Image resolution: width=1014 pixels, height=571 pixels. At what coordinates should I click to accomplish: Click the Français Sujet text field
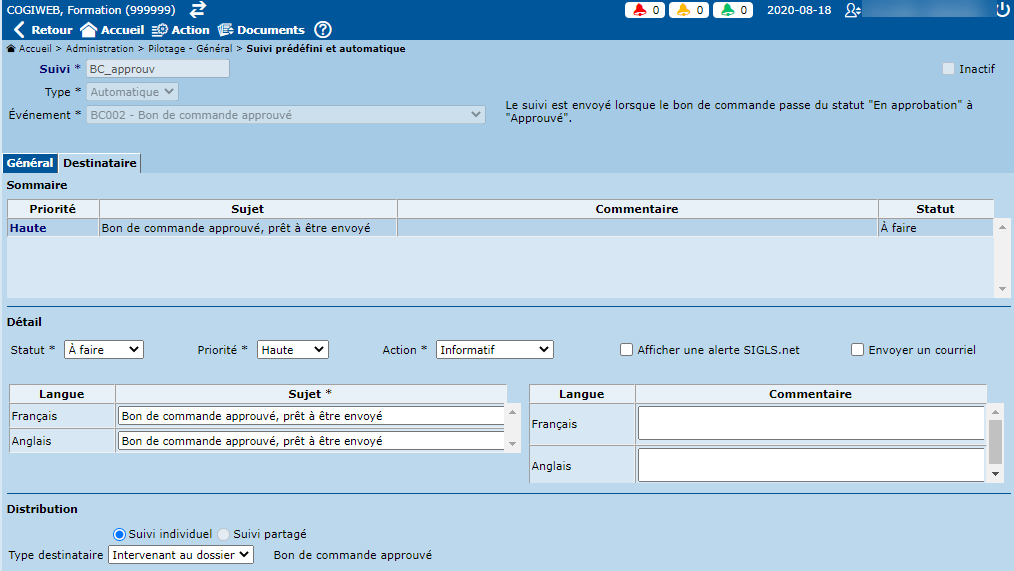coord(310,416)
